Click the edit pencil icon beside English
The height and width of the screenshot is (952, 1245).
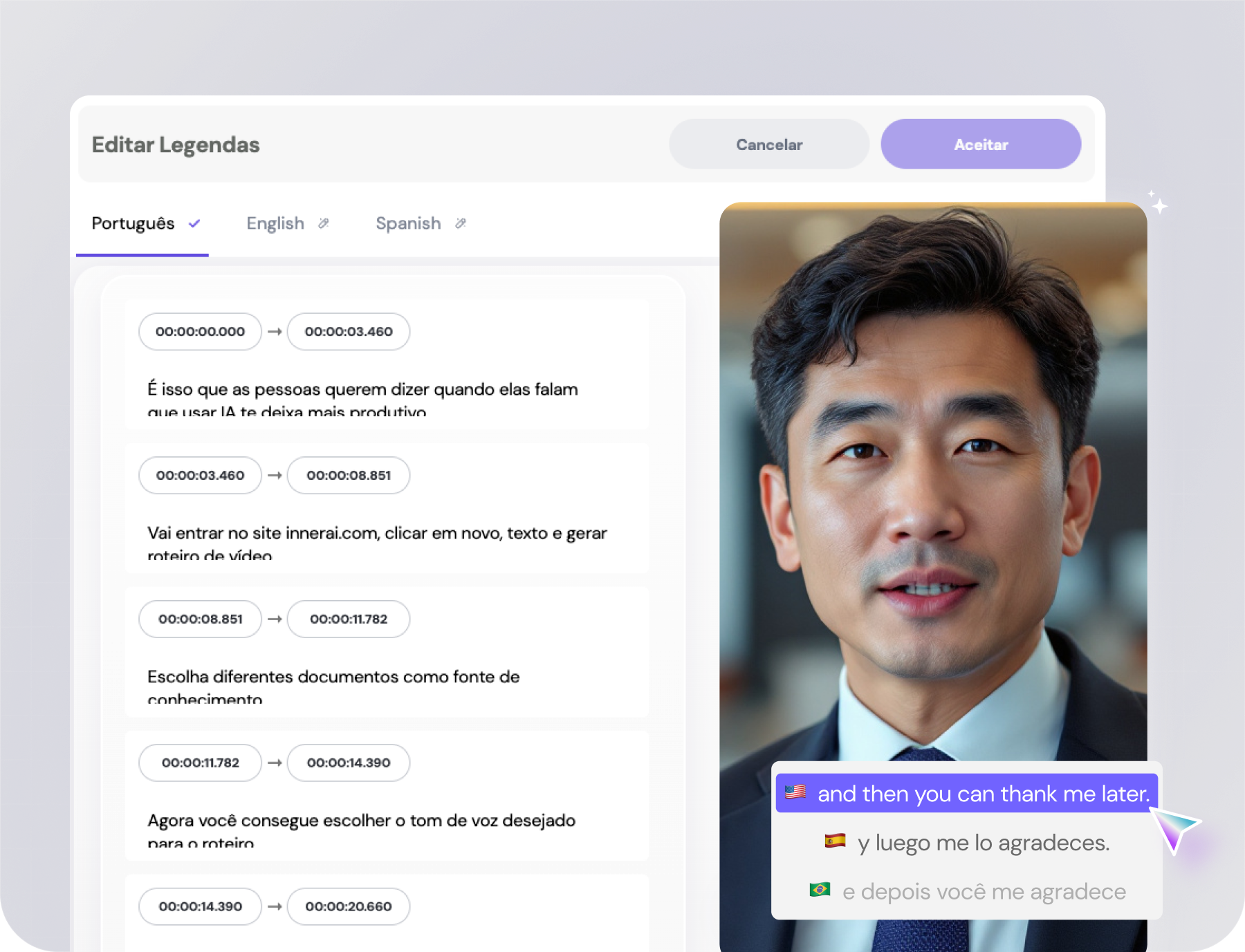[324, 223]
